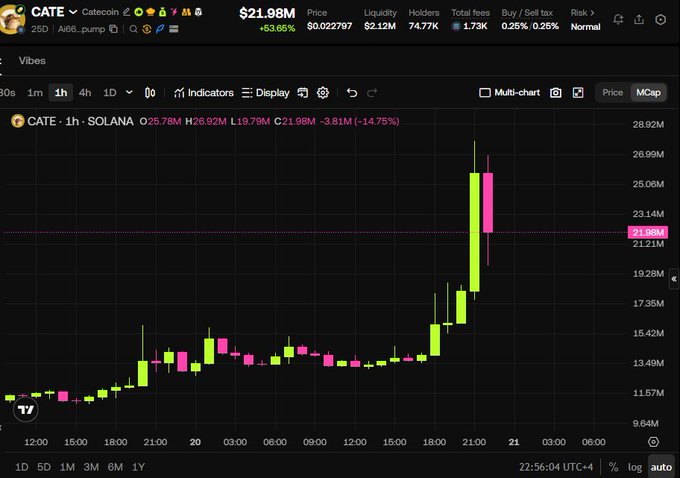Set date range to 6M

[115, 467]
